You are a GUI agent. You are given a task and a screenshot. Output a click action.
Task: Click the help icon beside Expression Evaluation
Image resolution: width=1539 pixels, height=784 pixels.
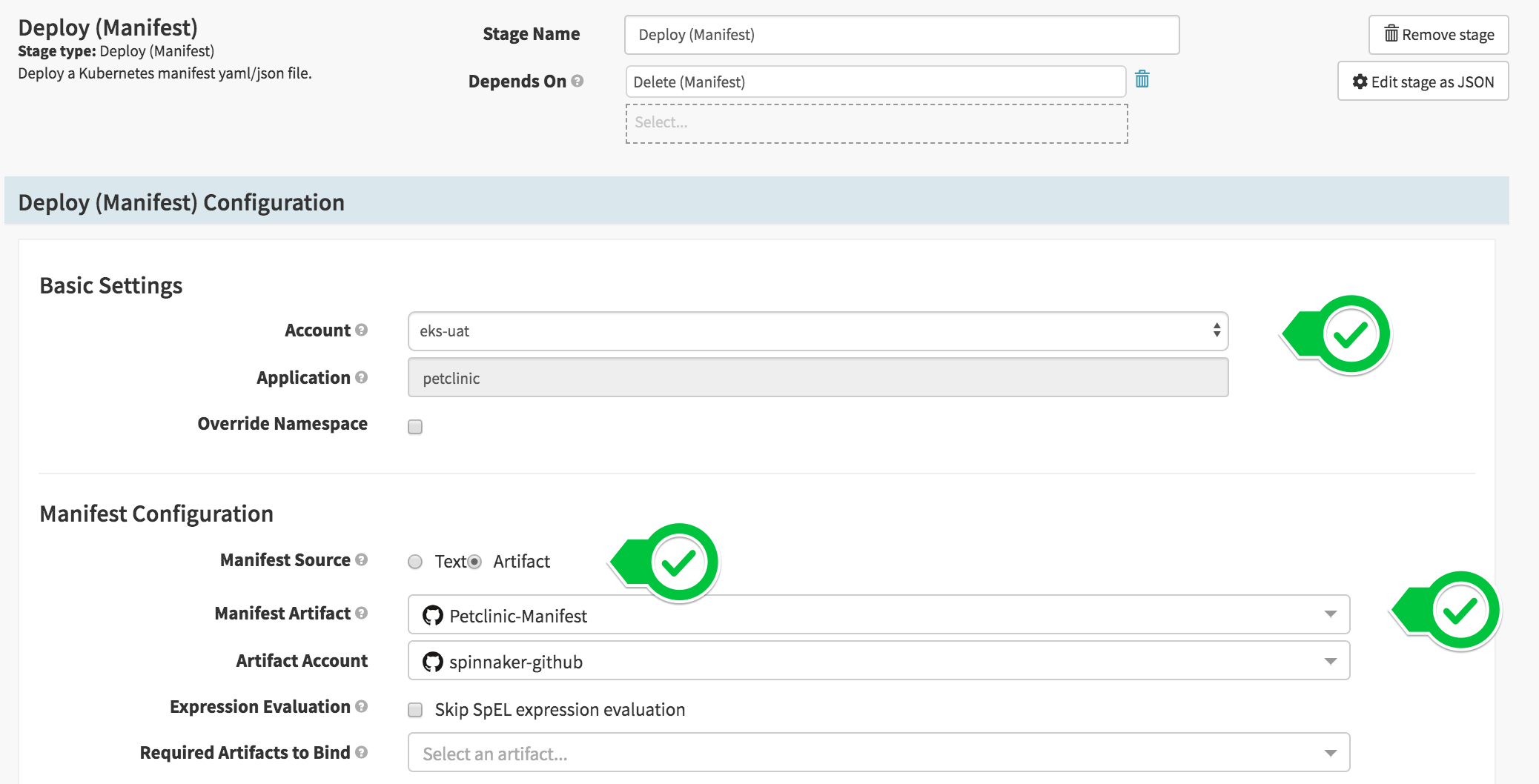(x=363, y=707)
